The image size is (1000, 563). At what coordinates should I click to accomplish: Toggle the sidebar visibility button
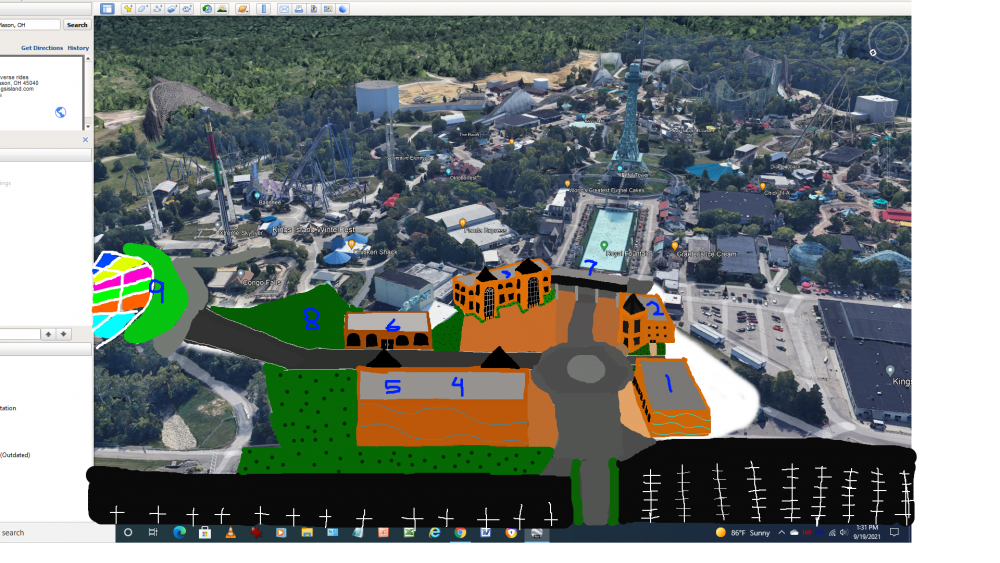[x=107, y=9]
